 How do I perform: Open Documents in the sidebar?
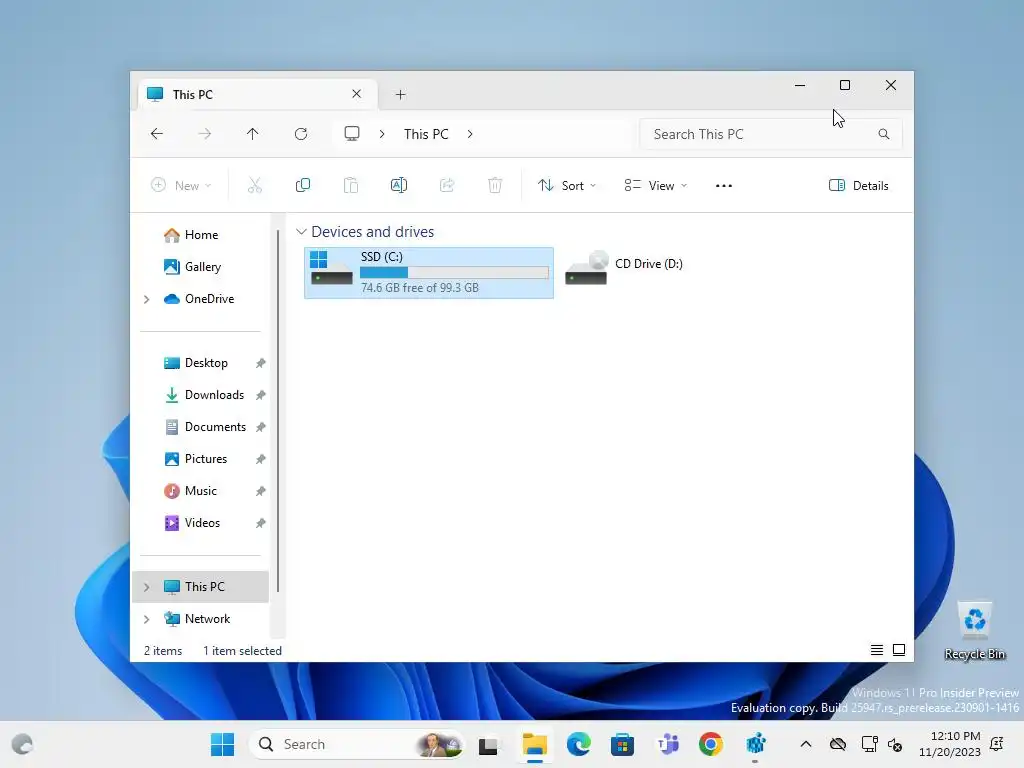215,426
